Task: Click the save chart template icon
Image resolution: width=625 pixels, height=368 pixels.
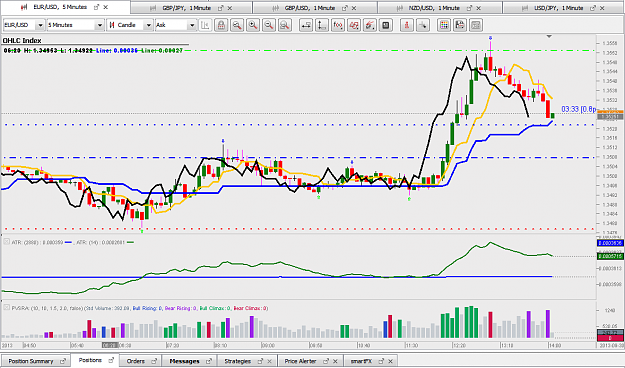Action: pos(460,25)
